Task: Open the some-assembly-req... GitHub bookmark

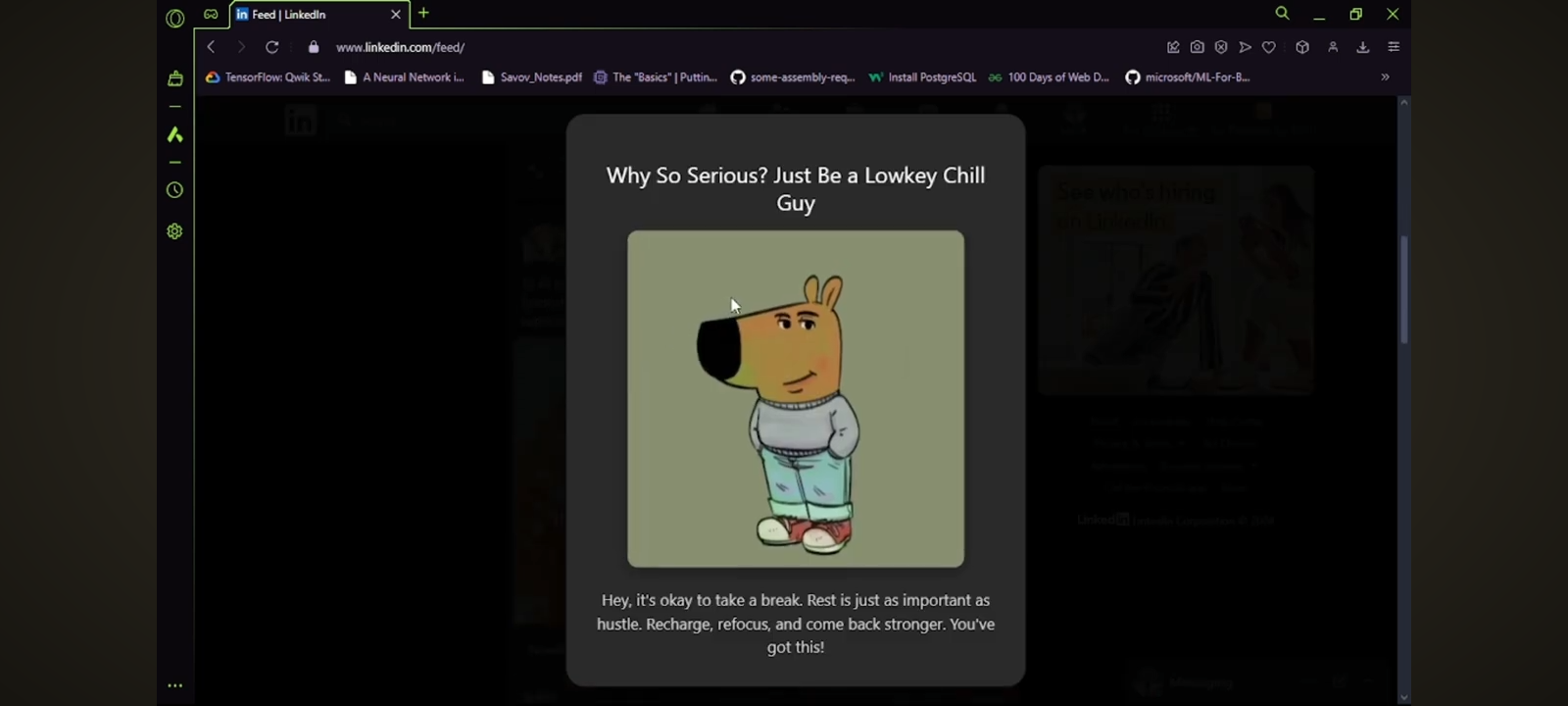Action: [793, 77]
